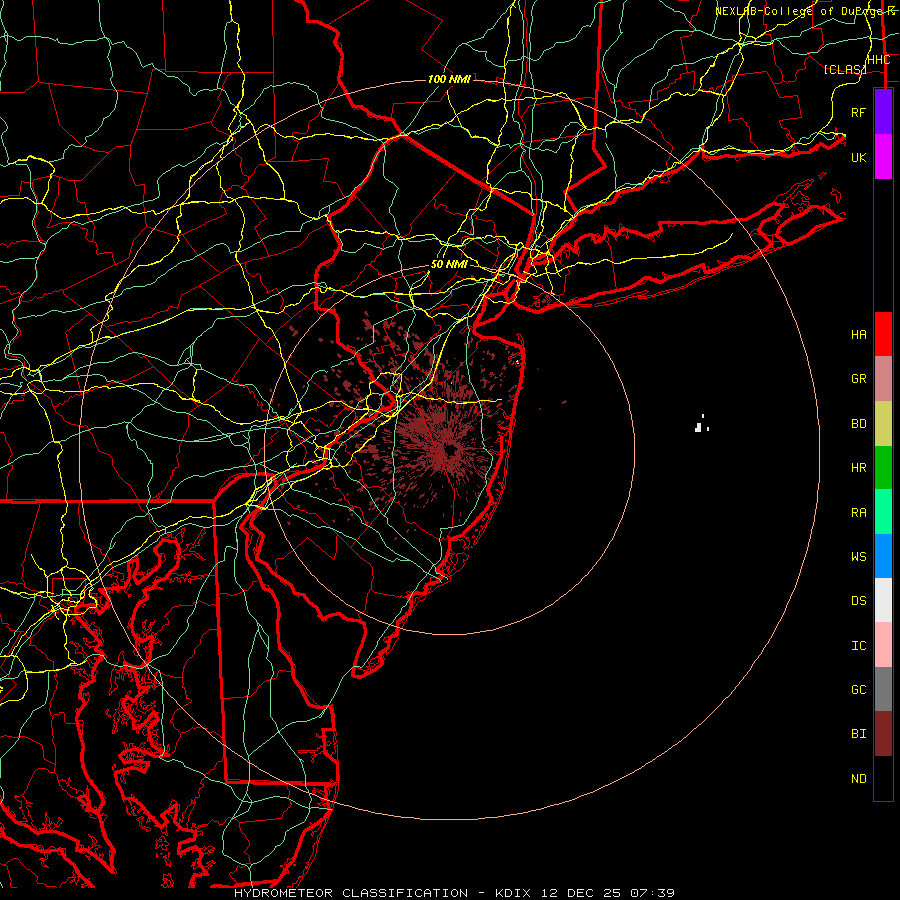Click the "RA" legend label
The width and height of the screenshot is (900, 900).
coord(859,513)
